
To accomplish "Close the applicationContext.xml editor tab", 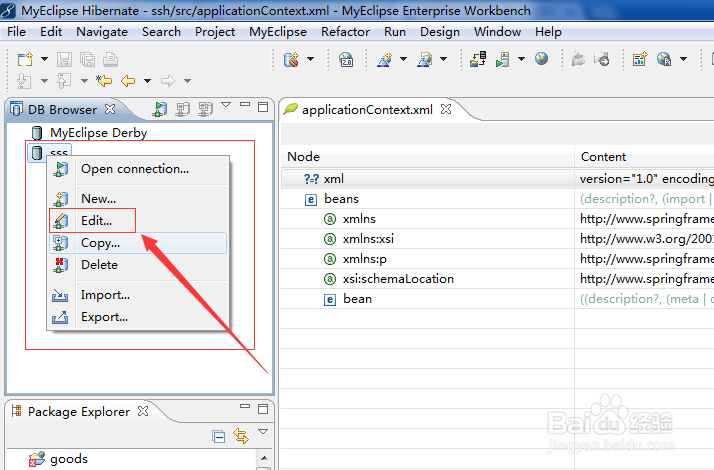I will click(x=446, y=109).
